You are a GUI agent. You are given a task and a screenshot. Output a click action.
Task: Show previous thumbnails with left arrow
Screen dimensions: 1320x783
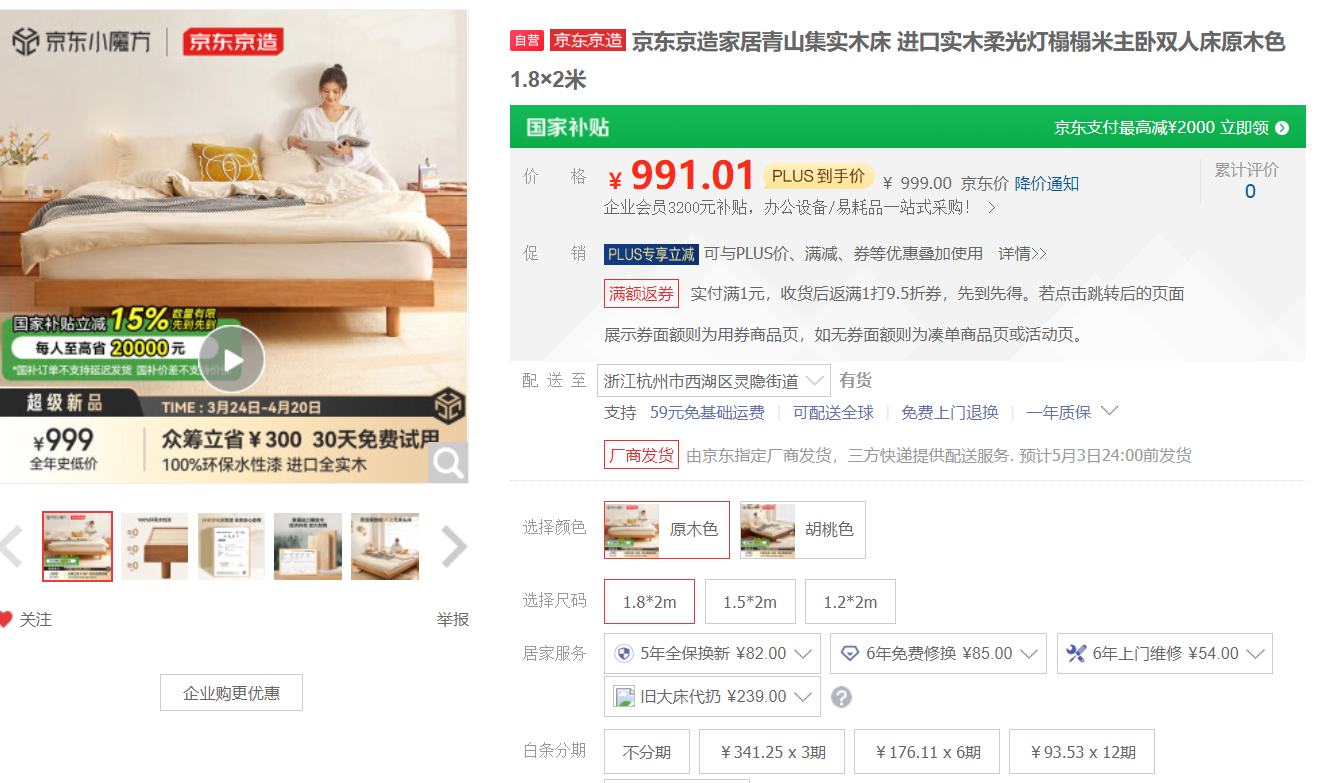tap(11, 547)
